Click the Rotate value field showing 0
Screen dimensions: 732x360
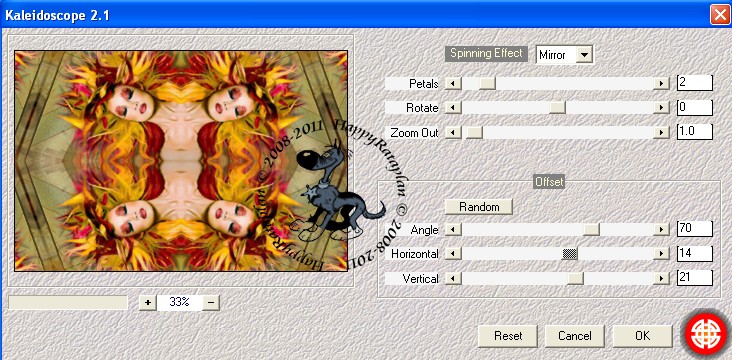tap(695, 107)
